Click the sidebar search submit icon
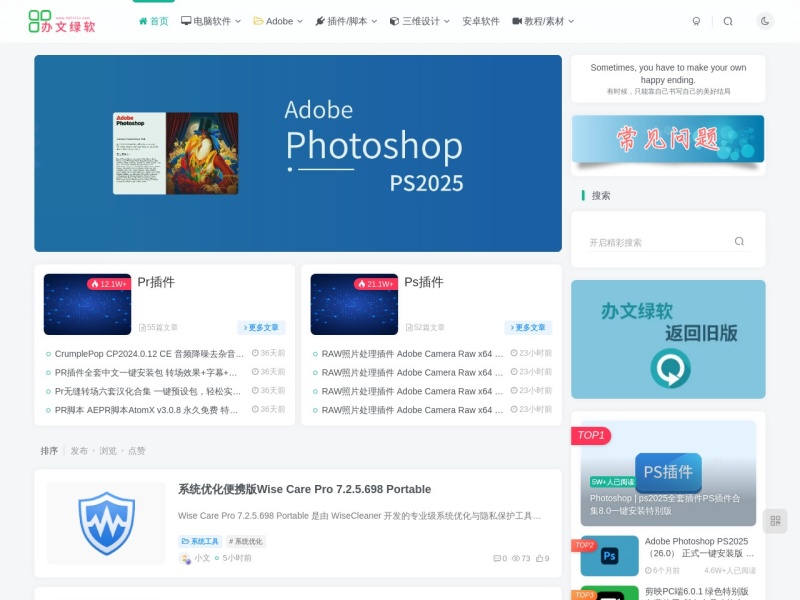Screen dimensions: 800x600 (x=739, y=241)
